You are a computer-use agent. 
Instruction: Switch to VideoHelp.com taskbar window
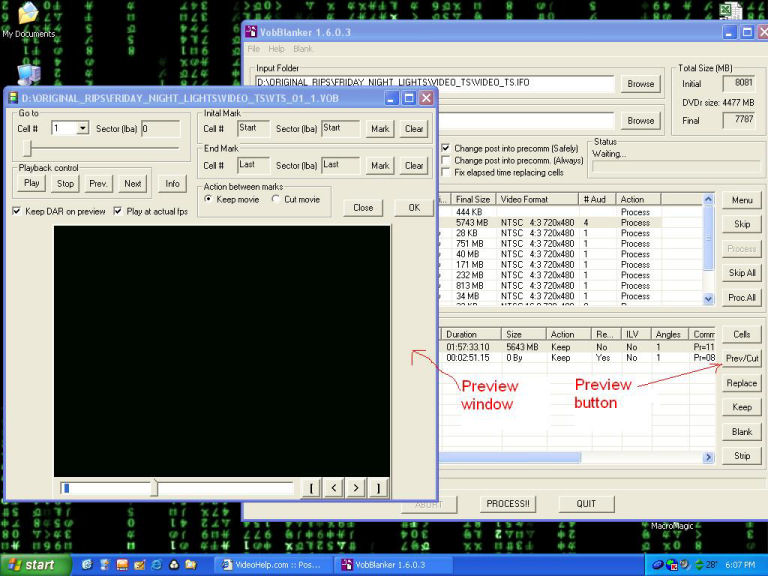point(273,565)
